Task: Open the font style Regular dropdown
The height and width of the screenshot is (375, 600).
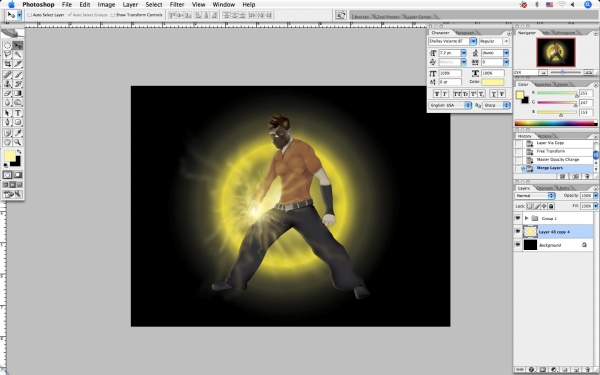Action: tap(506, 41)
